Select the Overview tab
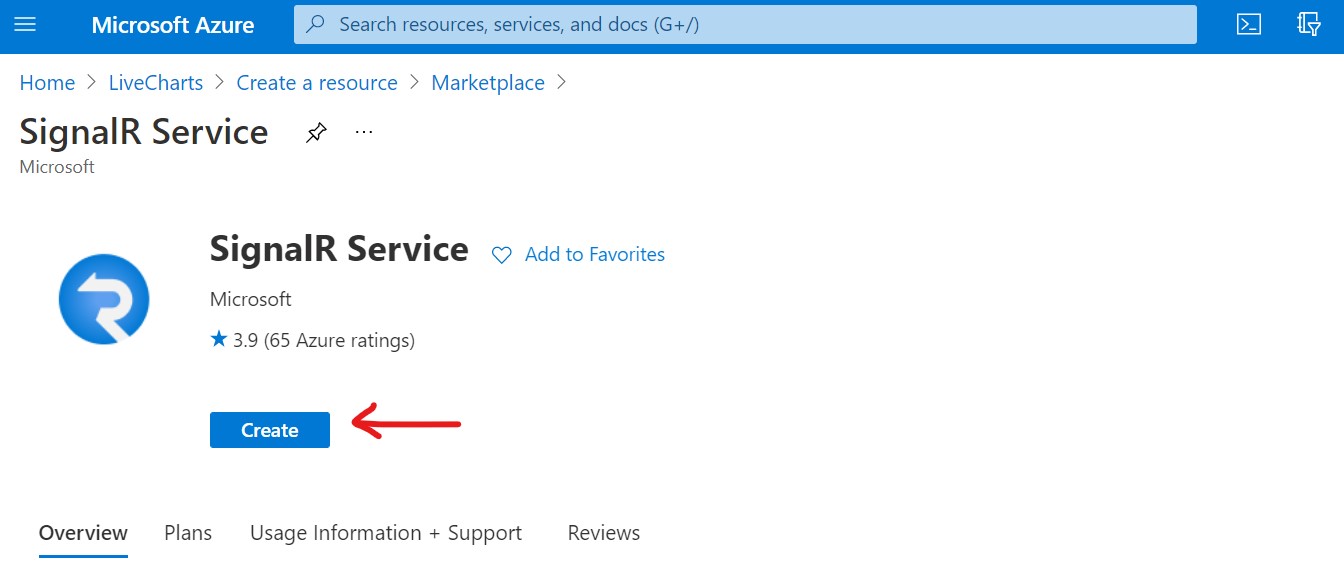This screenshot has width=1344, height=579. [83, 533]
